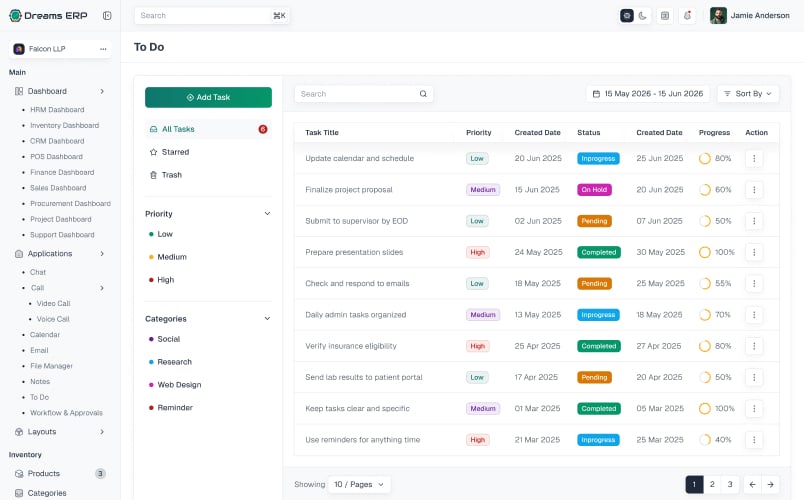The height and width of the screenshot is (500, 804).
Task: Open the notifications bell icon
Action: (687, 15)
